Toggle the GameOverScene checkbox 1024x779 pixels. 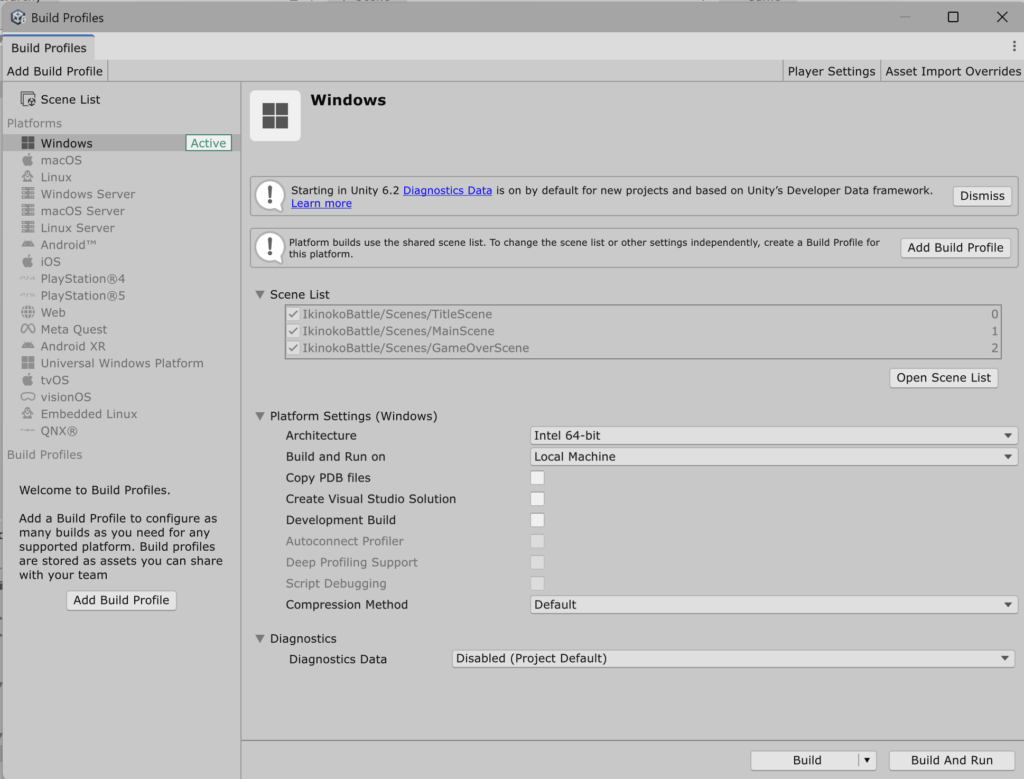[x=293, y=348]
